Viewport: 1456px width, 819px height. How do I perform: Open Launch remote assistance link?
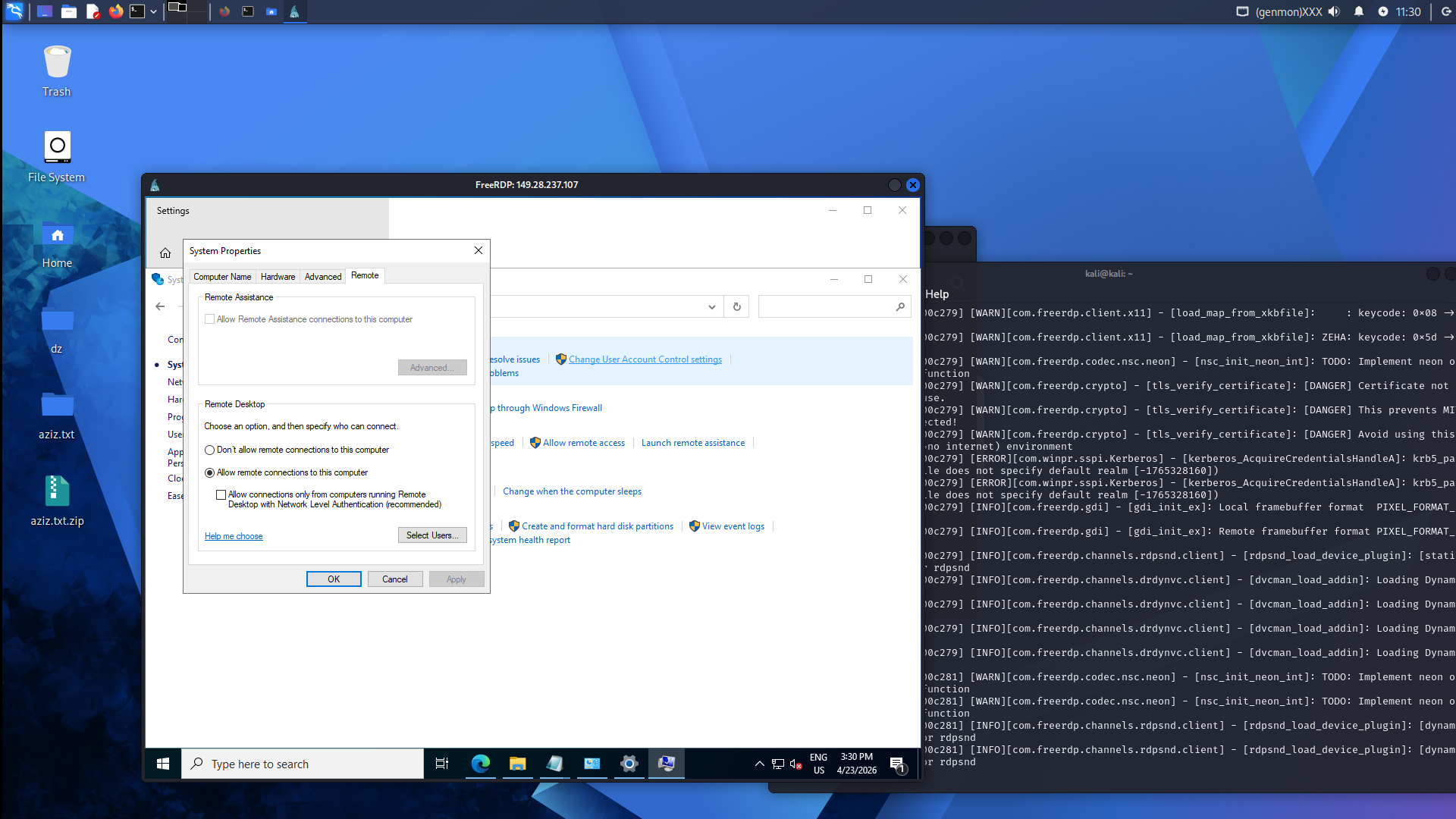coord(693,443)
